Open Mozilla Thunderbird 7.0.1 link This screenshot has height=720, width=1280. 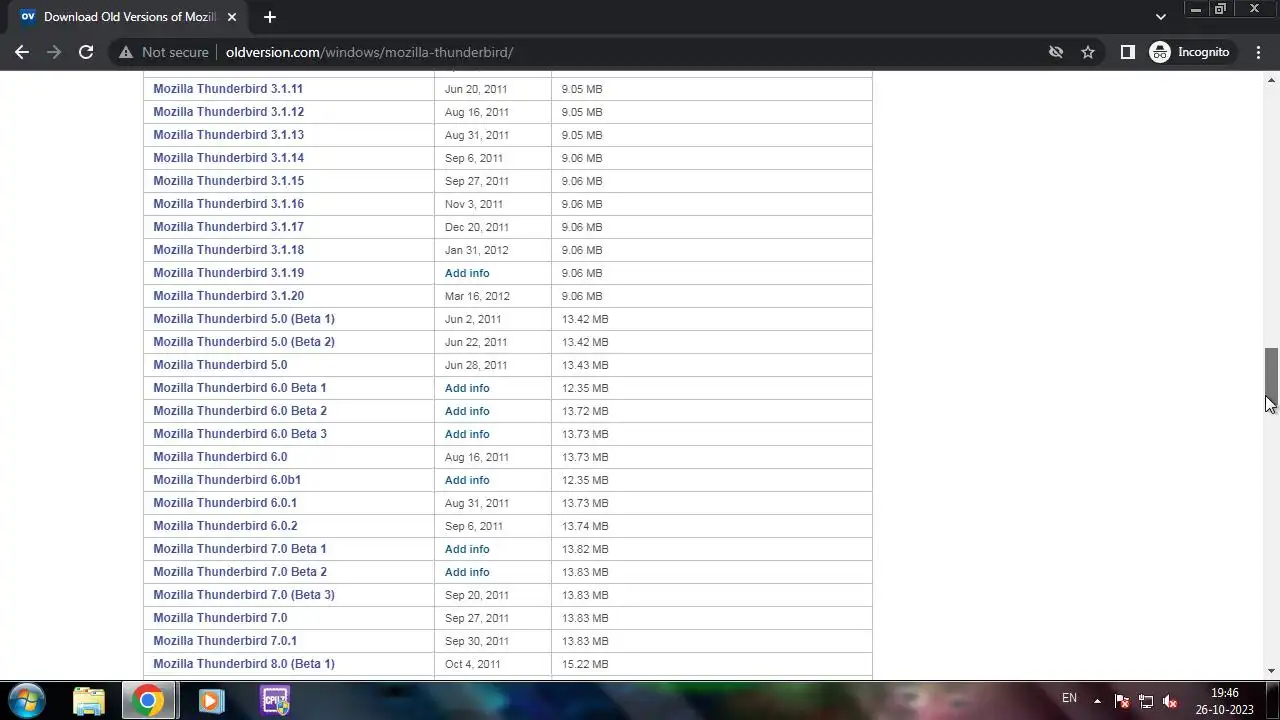tap(225, 641)
